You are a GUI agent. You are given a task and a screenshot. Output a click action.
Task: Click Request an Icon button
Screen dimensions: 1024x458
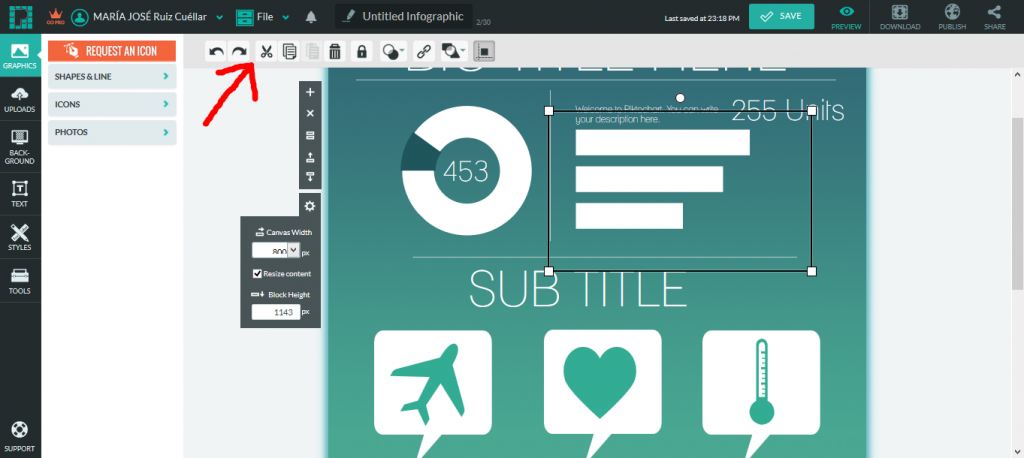tap(112, 51)
